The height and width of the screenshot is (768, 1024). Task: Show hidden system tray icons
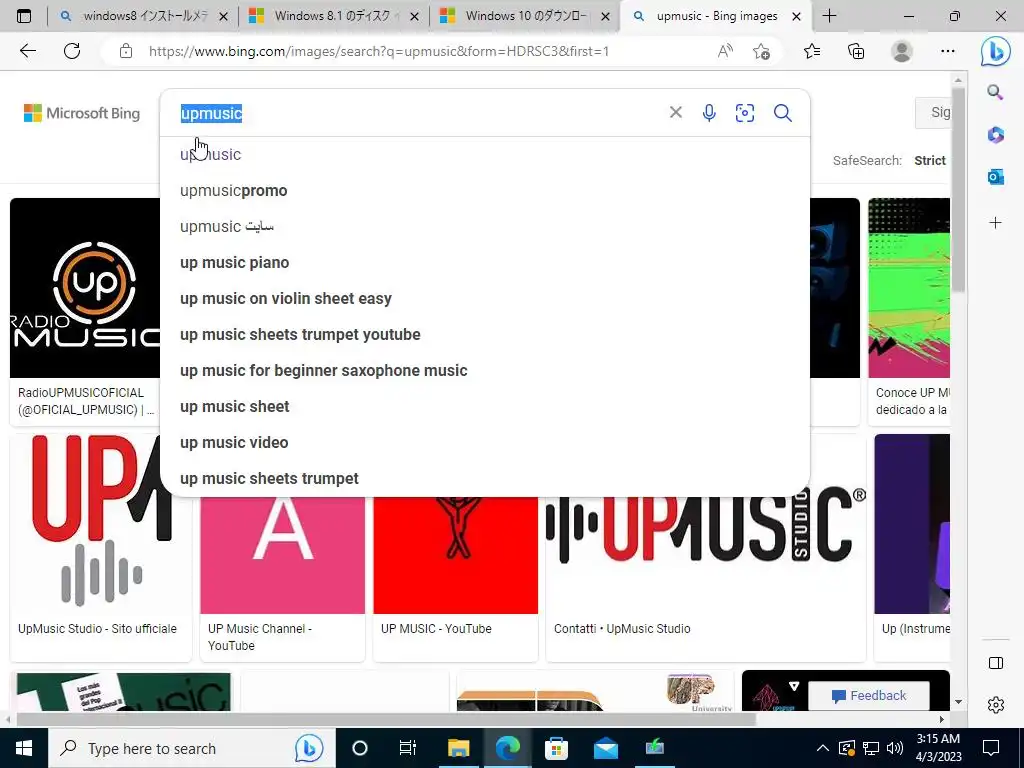point(823,748)
